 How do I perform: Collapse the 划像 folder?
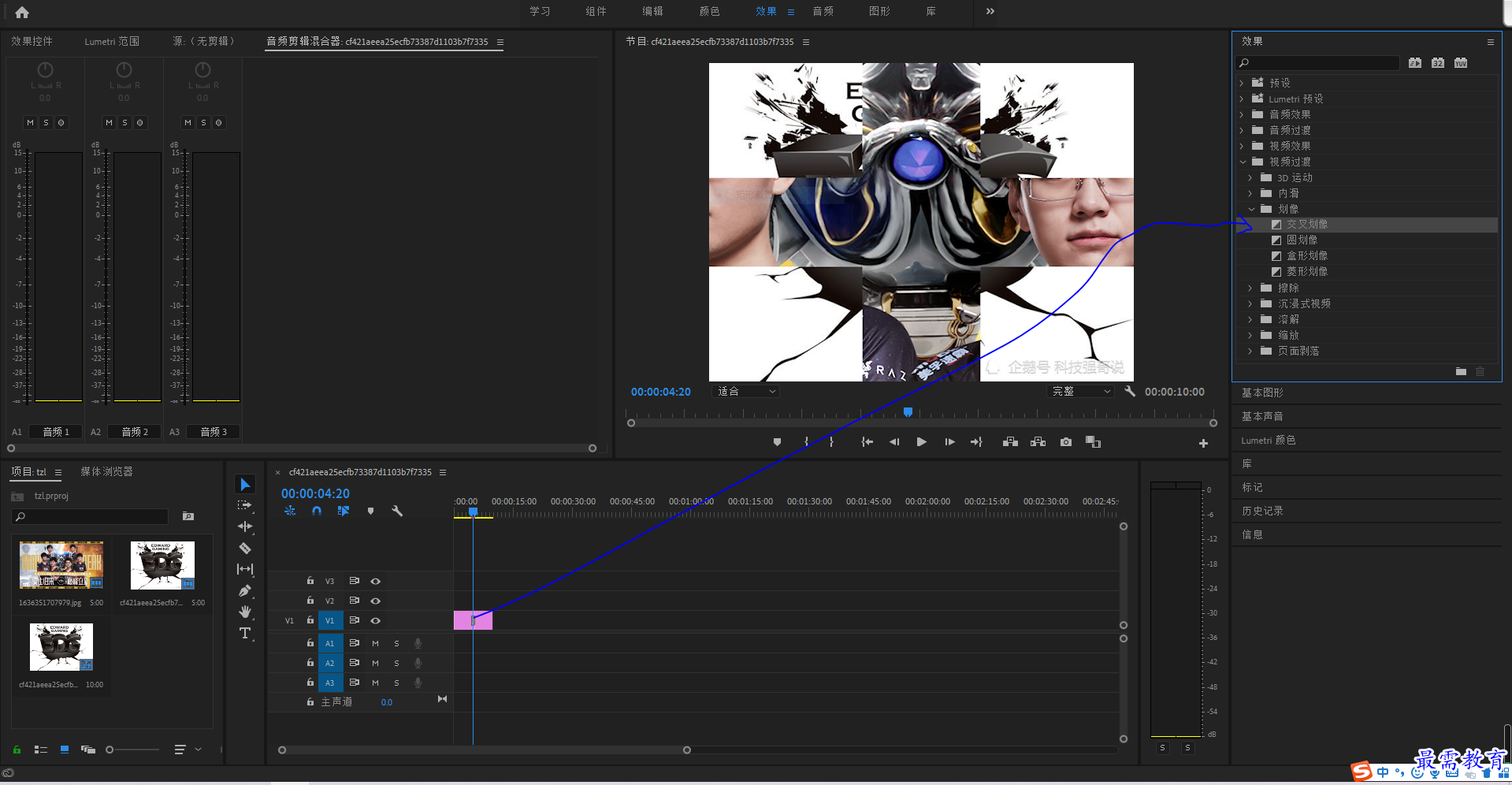[x=1251, y=209]
